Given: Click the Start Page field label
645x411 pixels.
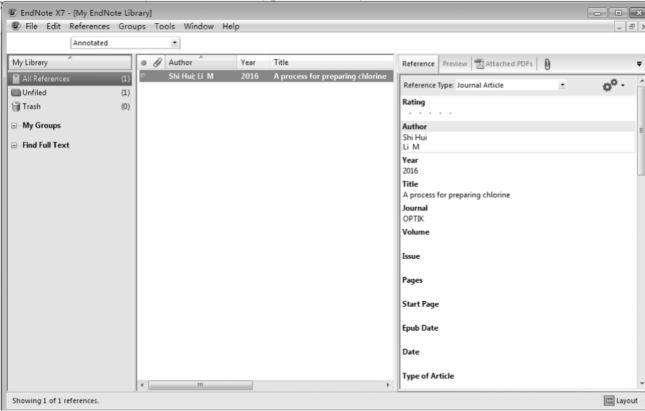Looking at the screenshot, I should tap(420, 304).
